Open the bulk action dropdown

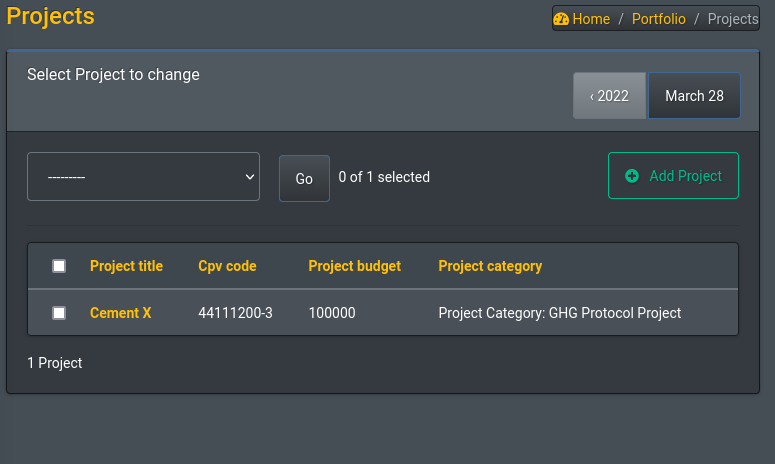point(143,176)
